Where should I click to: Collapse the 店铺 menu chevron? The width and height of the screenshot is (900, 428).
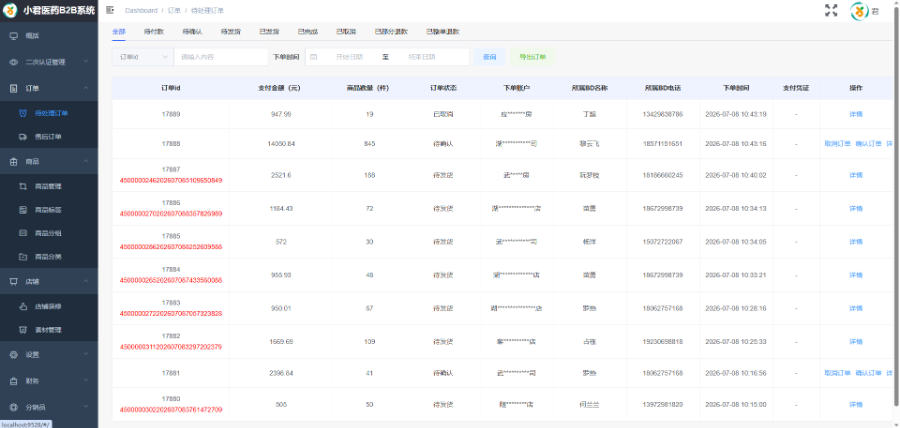(86, 282)
